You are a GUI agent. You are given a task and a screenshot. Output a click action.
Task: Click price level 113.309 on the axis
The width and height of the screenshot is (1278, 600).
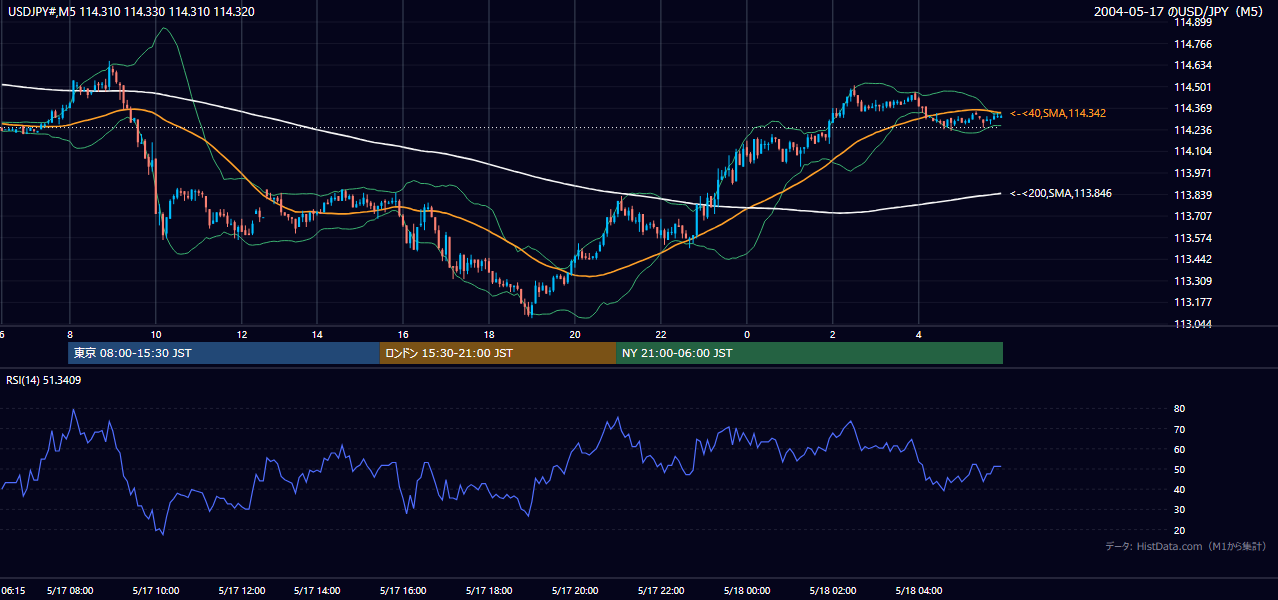tap(1193, 281)
